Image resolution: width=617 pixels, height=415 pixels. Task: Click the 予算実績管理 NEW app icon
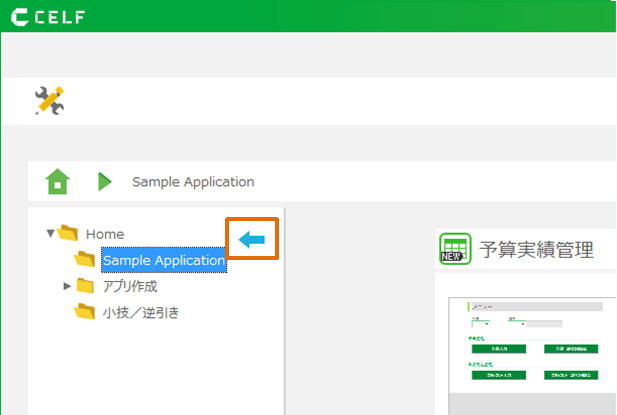tap(455, 249)
